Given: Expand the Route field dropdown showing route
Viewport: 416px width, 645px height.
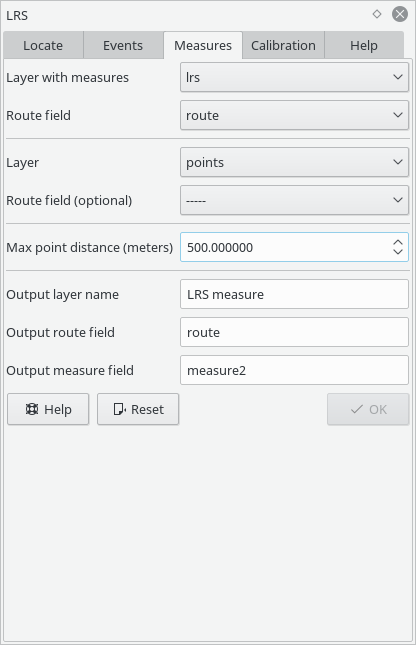Looking at the screenshot, I should coord(294,115).
